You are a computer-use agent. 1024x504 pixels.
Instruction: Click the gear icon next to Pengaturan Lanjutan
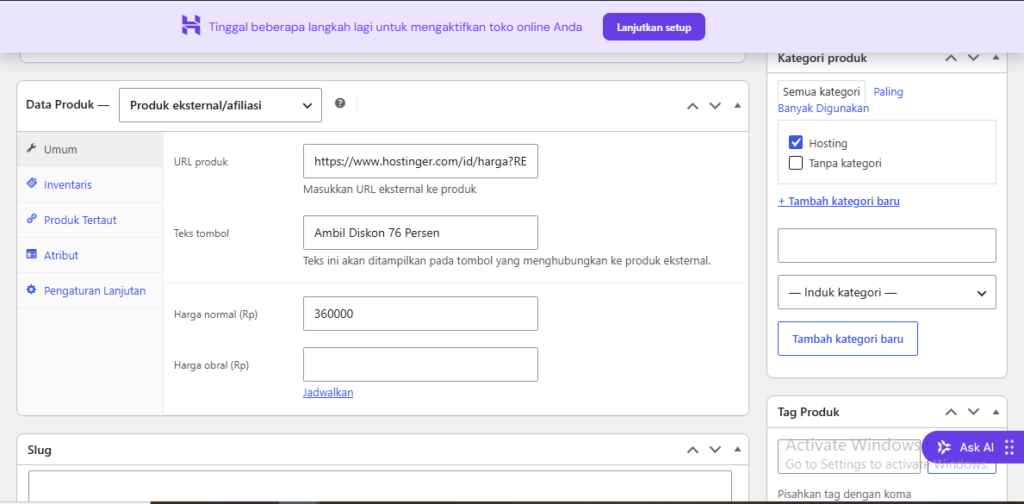31,290
